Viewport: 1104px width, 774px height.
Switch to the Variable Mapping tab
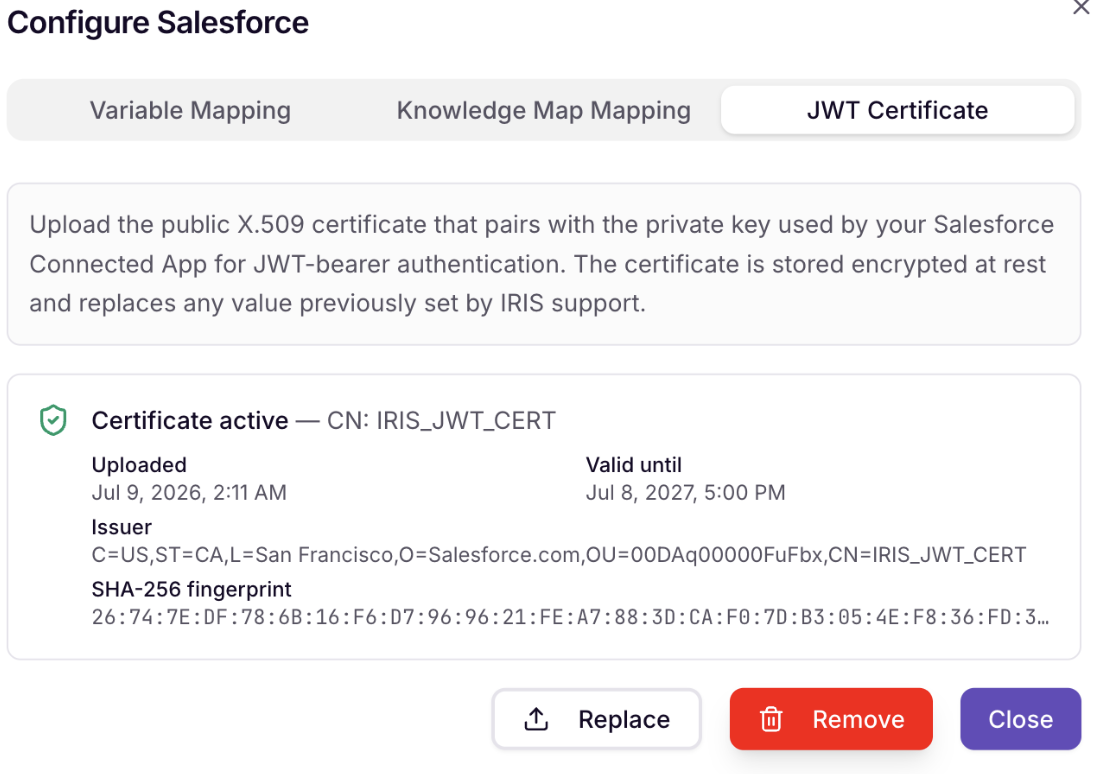pyautogui.click(x=190, y=111)
